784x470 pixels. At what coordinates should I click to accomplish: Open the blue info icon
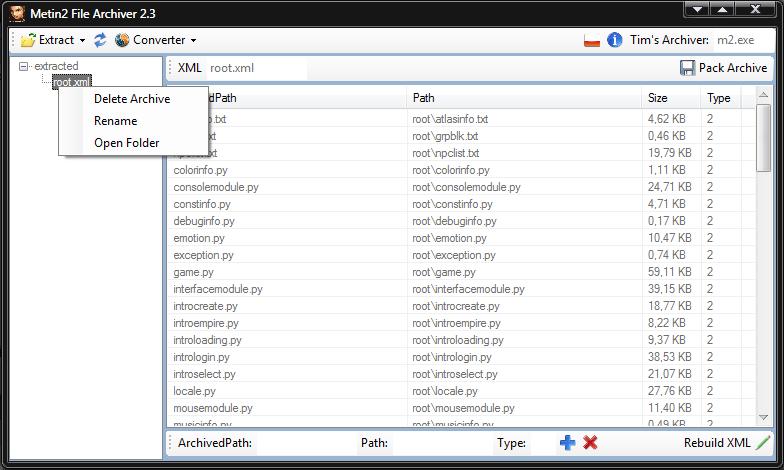[614, 40]
